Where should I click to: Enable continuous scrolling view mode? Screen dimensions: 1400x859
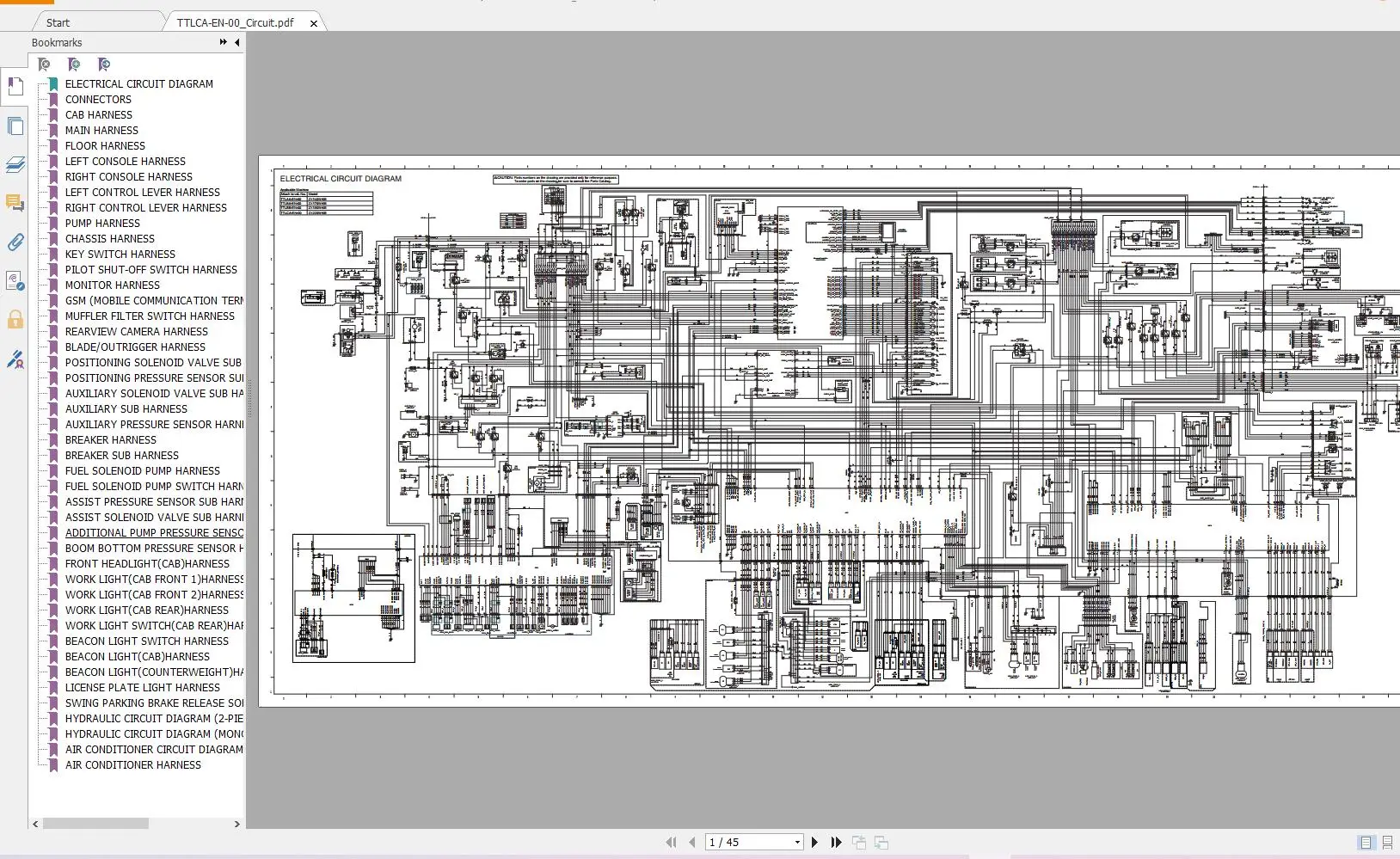pyautogui.click(x=1385, y=844)
